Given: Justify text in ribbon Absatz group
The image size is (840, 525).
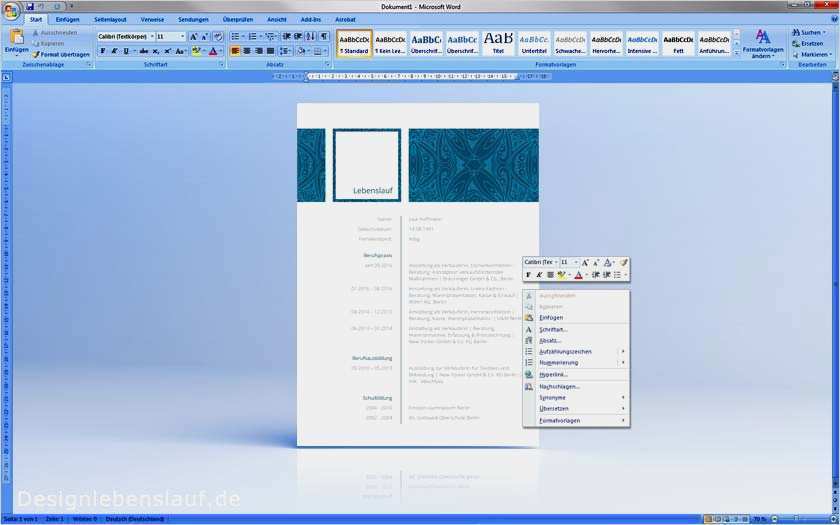Looking at the screenshot, I should [x=271, y=51].
